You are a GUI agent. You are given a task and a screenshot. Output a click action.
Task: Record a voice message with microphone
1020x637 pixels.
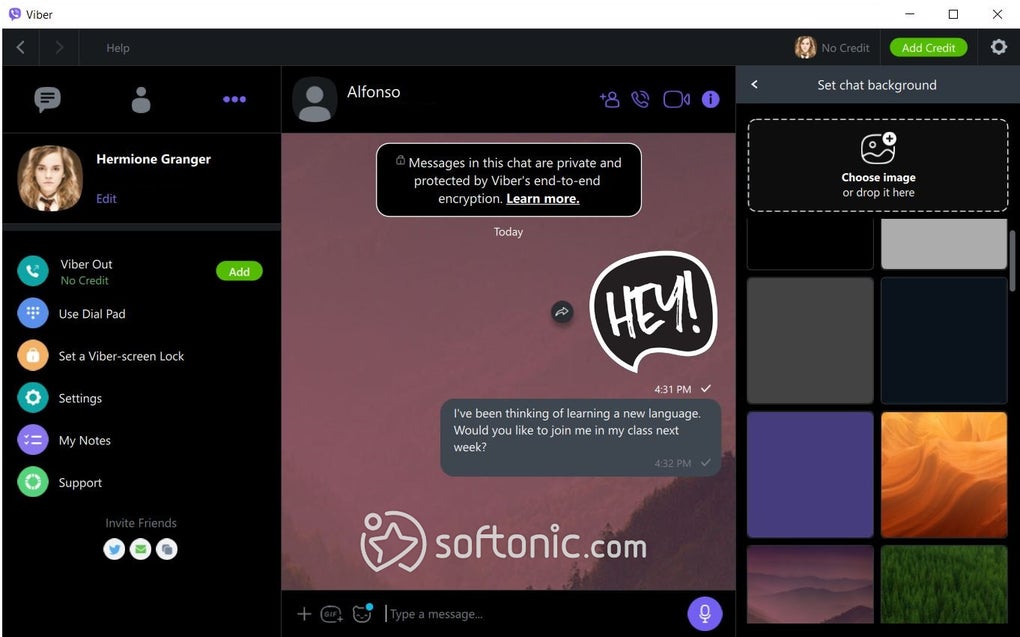[705, 614]
